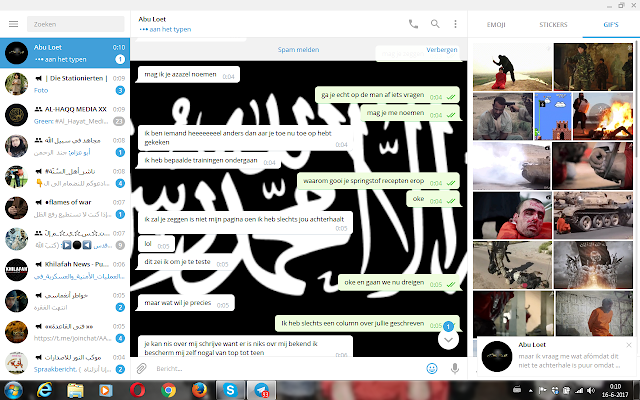Click the short 'lol' message bubble
Viewport: 640px width, 400px height.
pos(156,244)
